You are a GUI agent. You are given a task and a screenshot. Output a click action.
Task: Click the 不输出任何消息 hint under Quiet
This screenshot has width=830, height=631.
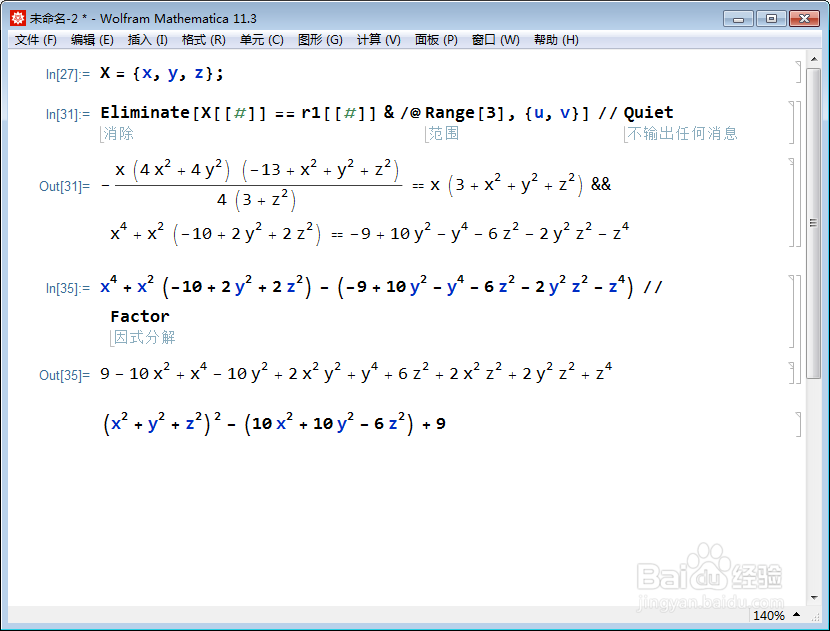click(x=682, y=133)
